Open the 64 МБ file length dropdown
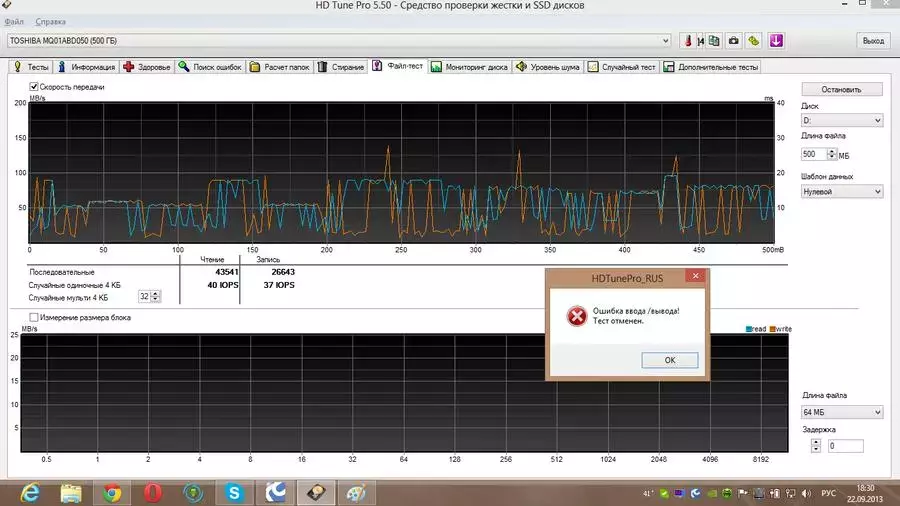 click(x=841, y=412)
